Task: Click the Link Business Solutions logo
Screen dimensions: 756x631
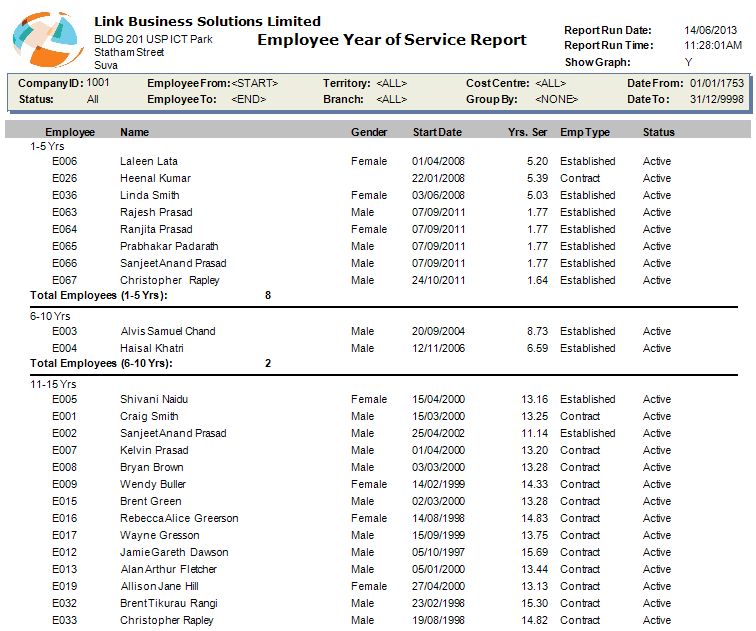Action: coord(48,38)
